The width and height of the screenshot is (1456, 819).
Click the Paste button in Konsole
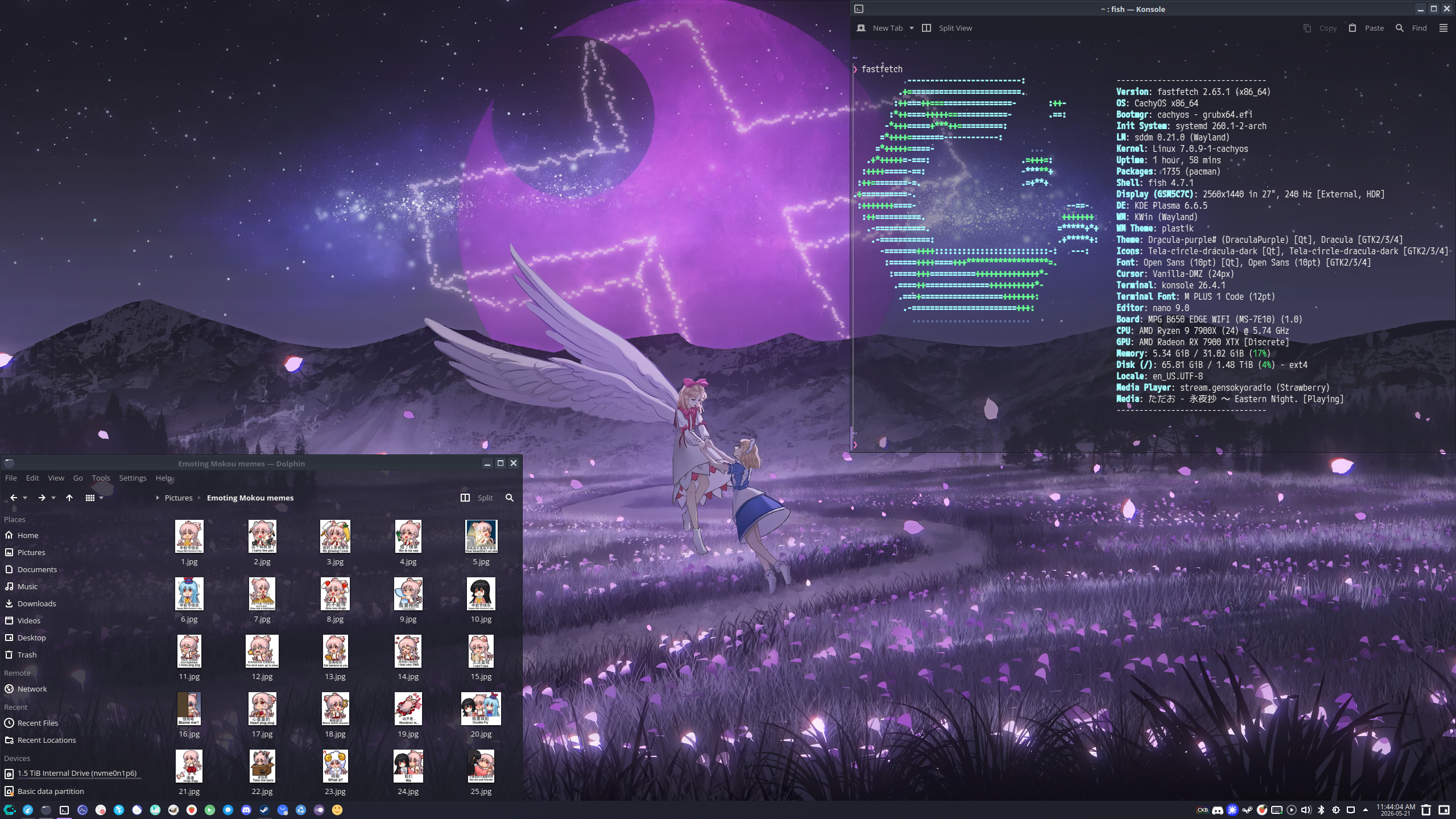(x=1366, y=28)
